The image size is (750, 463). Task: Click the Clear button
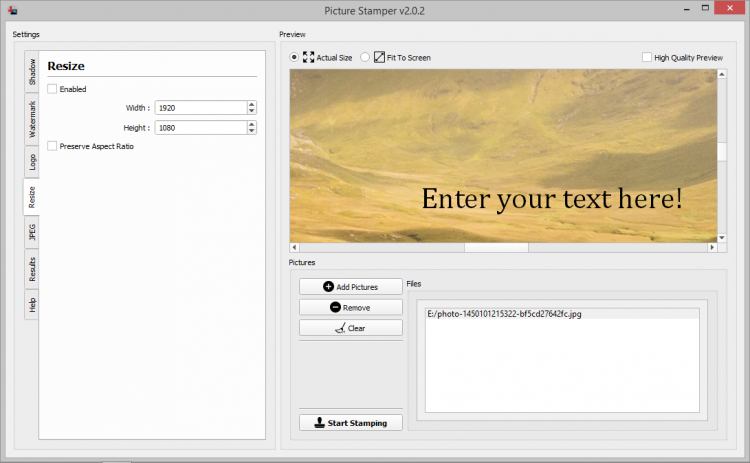(x=351, y=328)
